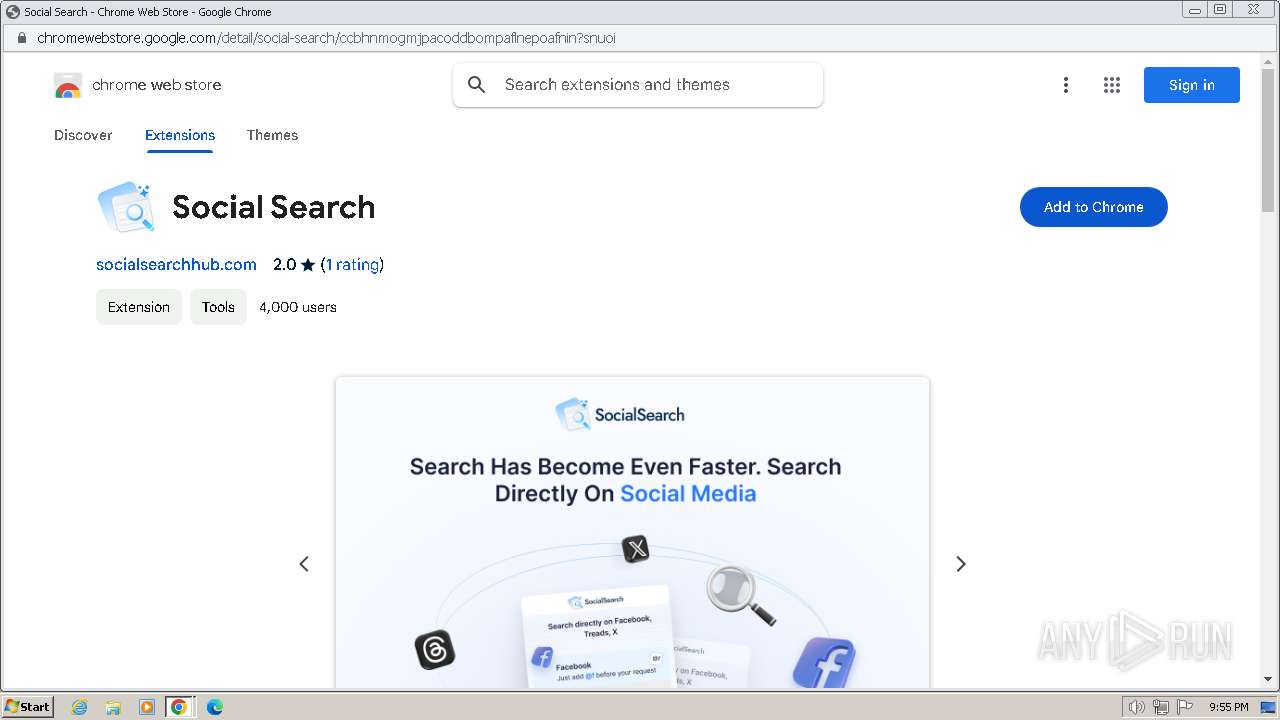Click the 2.0 rating value
Image resolution: width=1280 pixels, height=720 pixels.
[284, 265]
